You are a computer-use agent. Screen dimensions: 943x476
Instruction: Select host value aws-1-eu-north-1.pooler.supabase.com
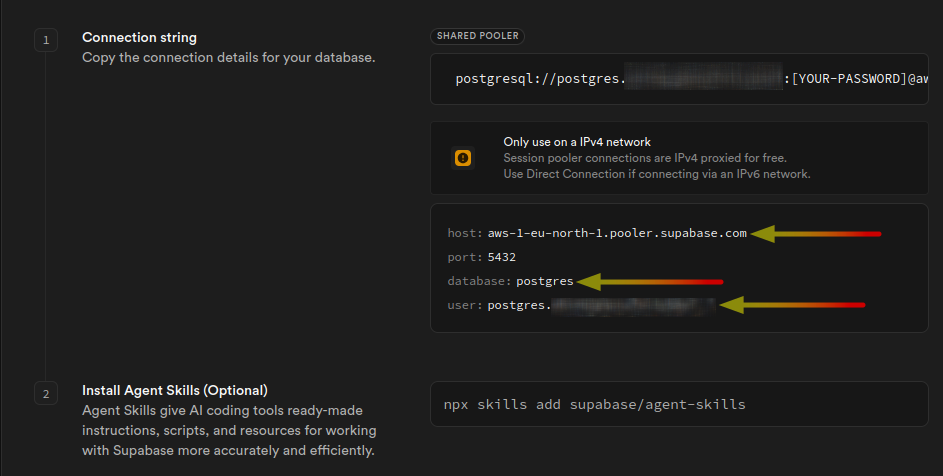[x=617, y=233]
